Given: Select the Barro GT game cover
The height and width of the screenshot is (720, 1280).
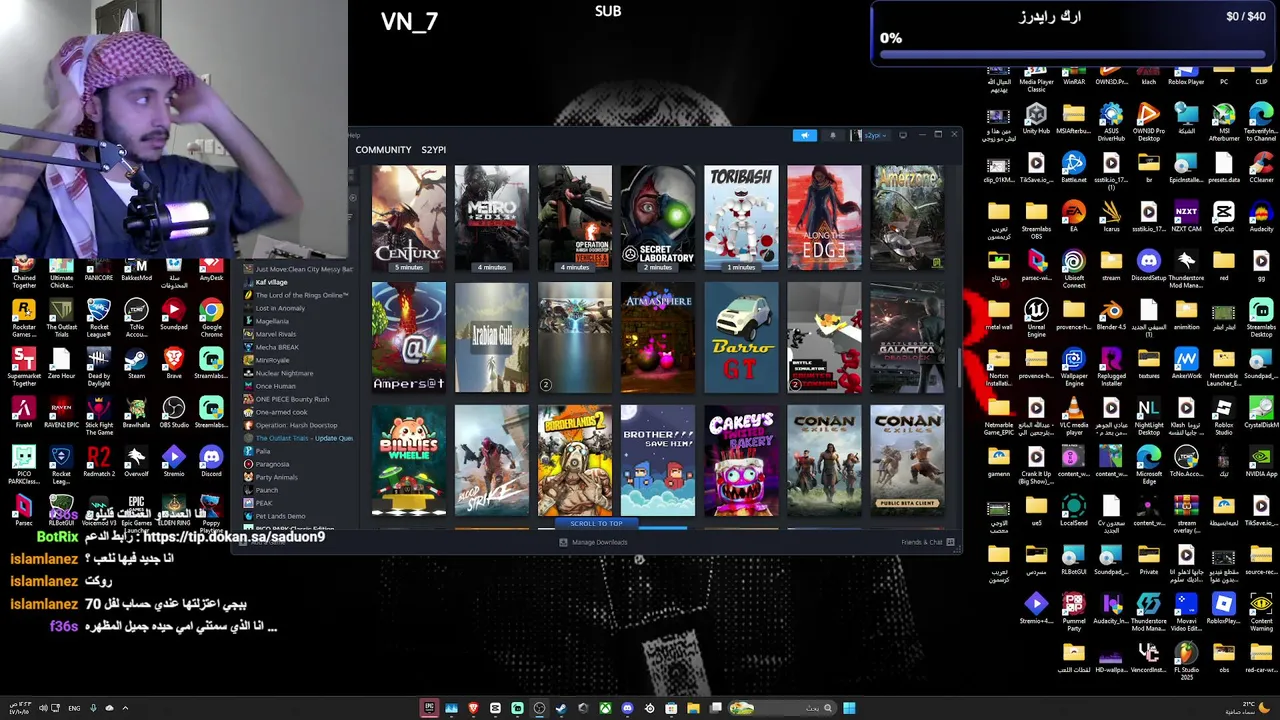Looking at the screenshot, I should pos(741,337).
